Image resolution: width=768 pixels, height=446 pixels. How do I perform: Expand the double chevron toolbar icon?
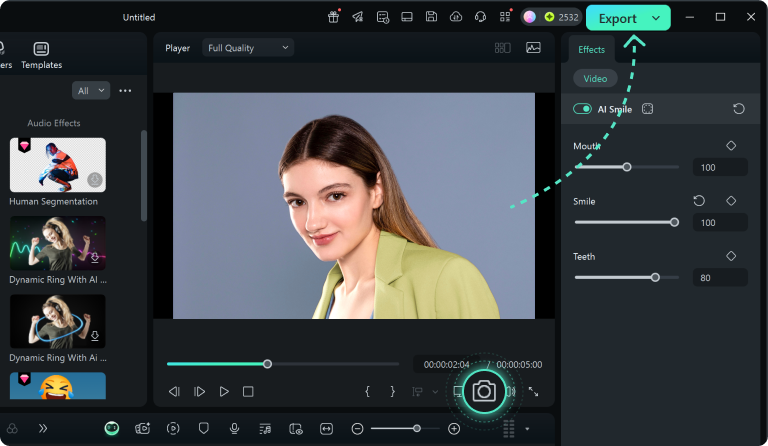point(43,428)
